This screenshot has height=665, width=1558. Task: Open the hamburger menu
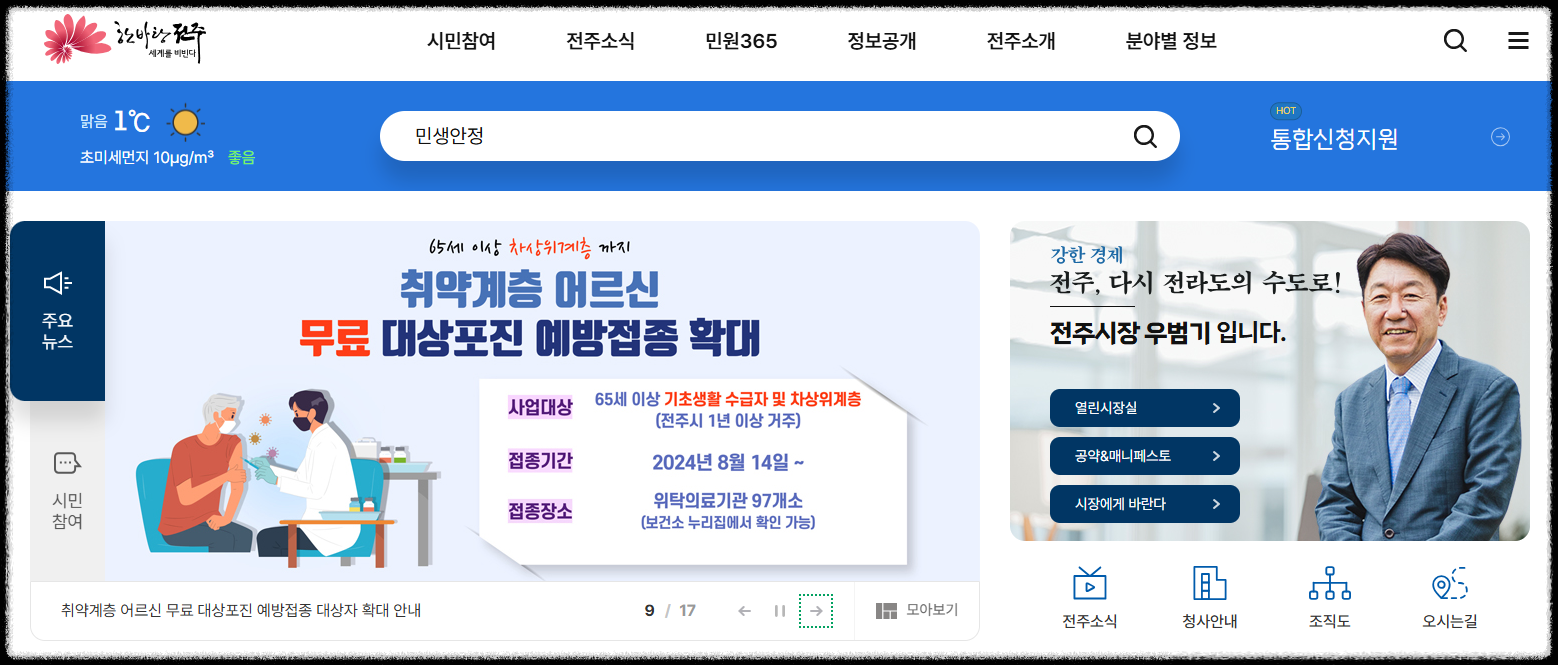click(1518, 40)
